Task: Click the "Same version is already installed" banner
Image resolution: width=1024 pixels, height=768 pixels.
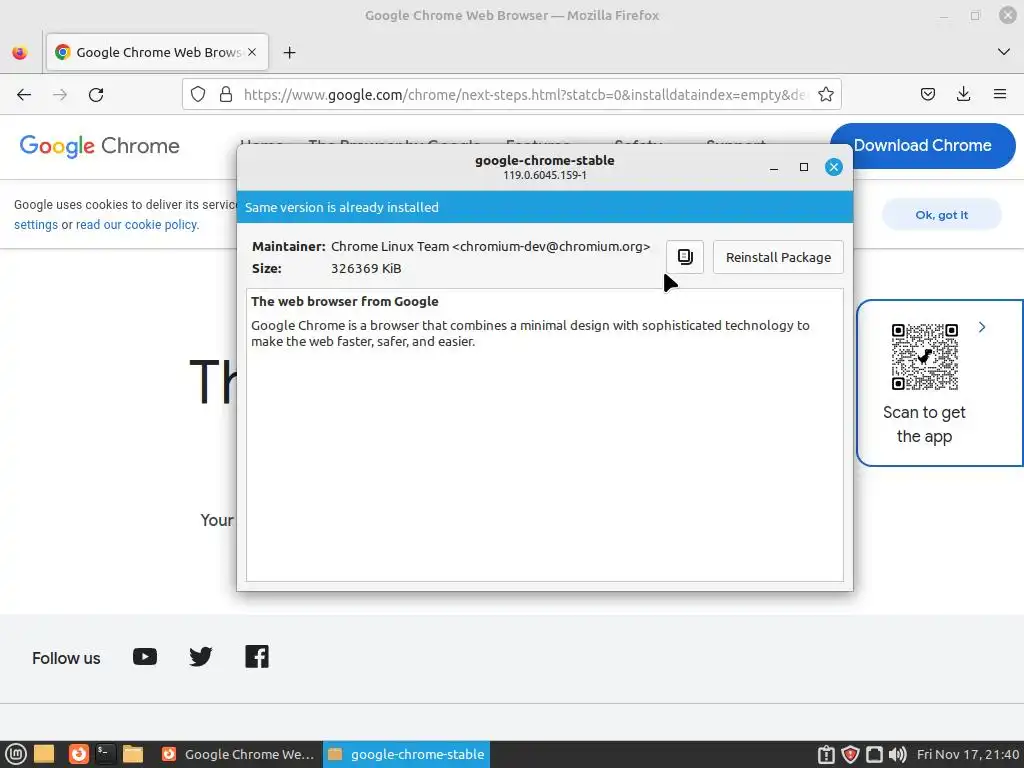Action: pos(545,207)
